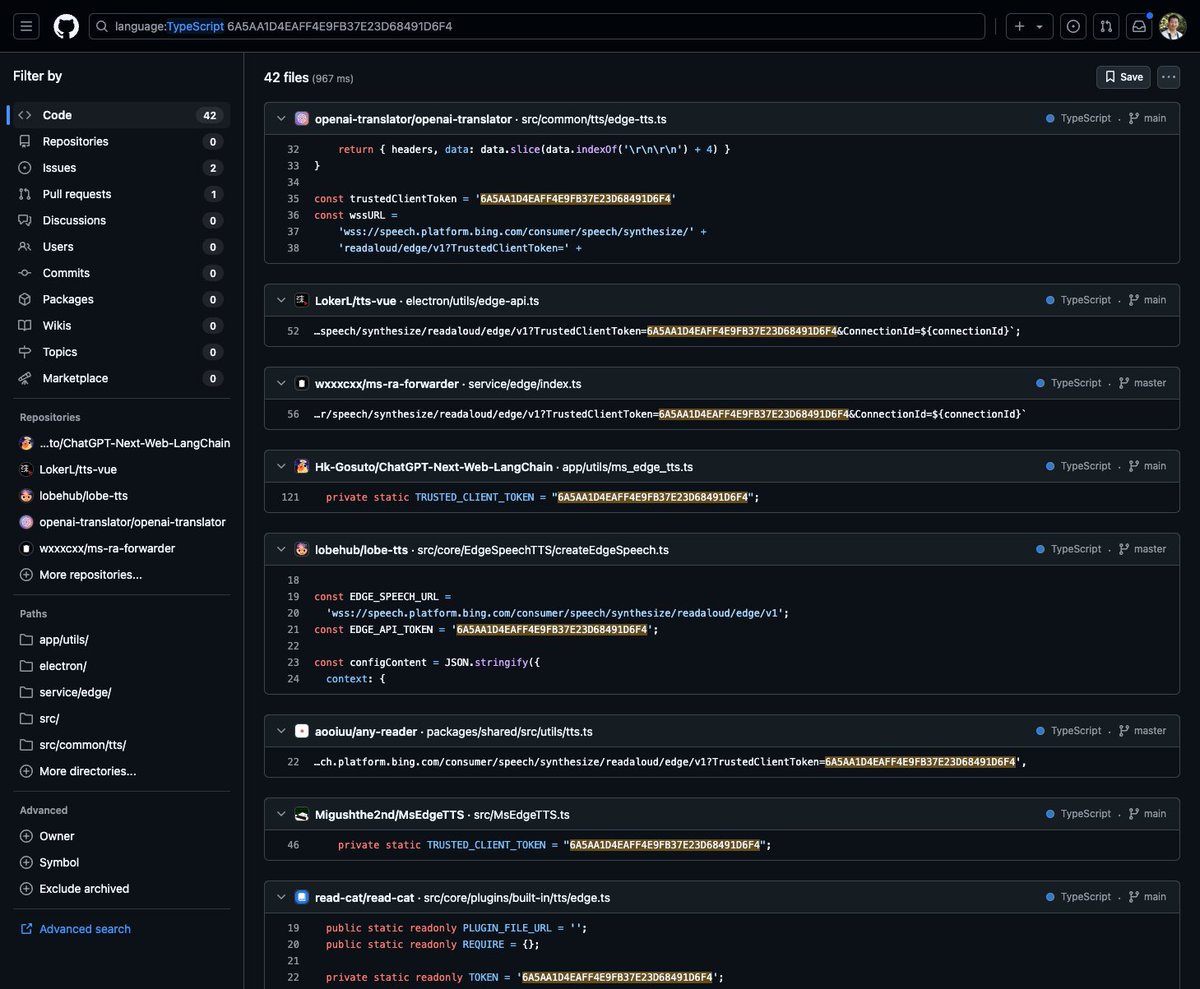Open the hamburger navigation menu
The width and height of the screenshot is (1200, 989).
[x=26, y=26]
